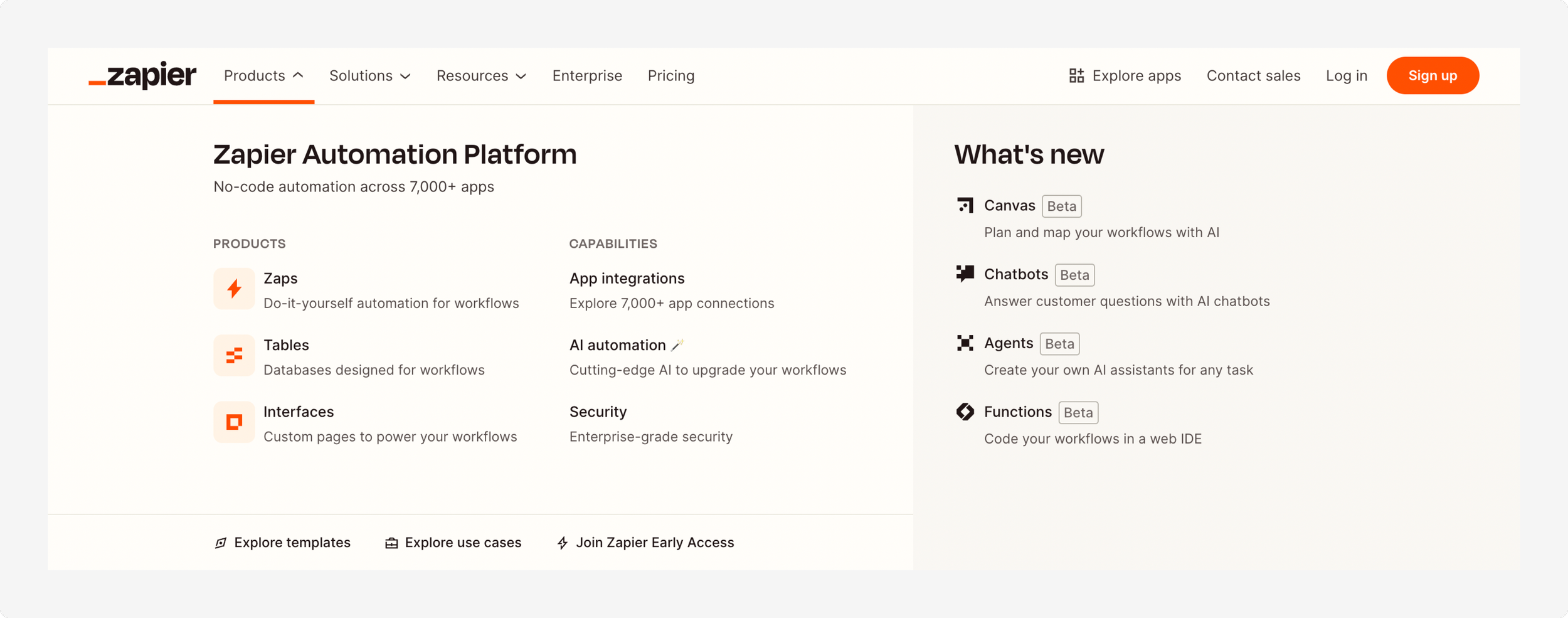Open the AI automation capability link
Image resolution: width=1568 pixels, height=618 pixels.
pos(617,345)
